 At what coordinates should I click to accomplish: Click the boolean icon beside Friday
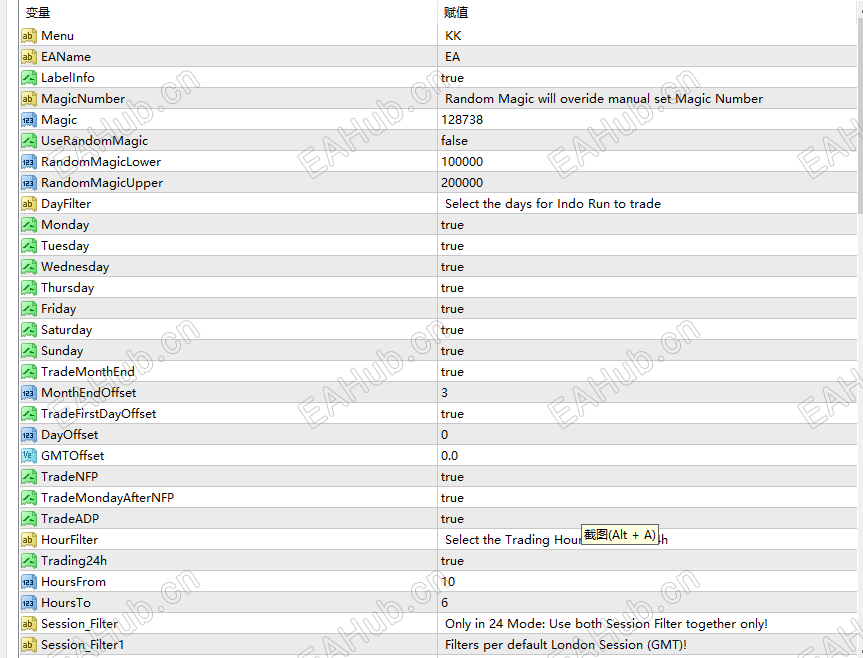pos(29,309)
